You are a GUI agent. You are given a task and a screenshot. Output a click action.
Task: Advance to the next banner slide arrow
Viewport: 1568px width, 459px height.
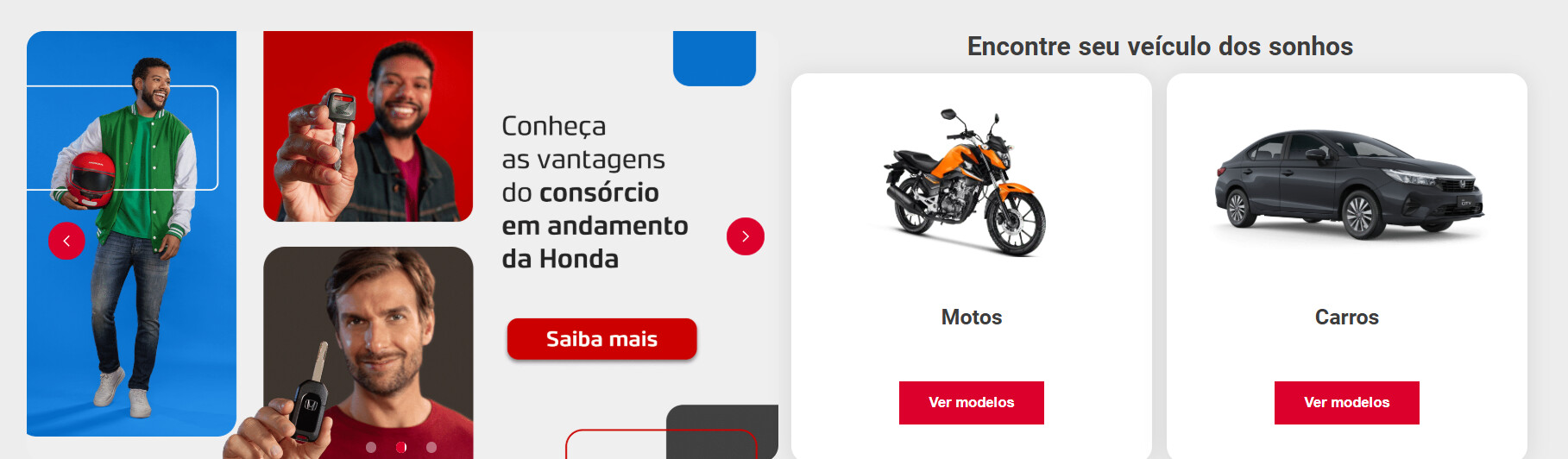746,236
